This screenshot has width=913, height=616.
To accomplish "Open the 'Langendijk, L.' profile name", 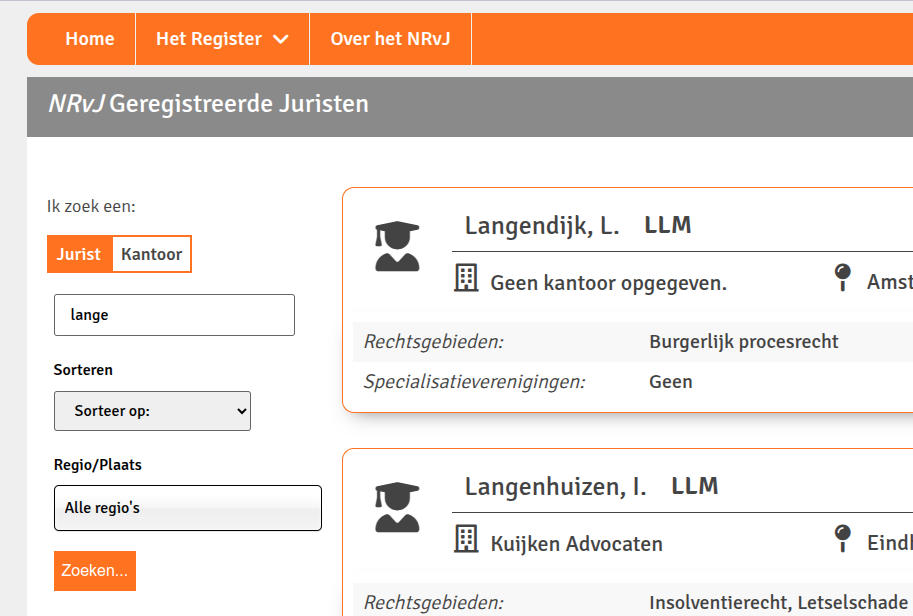I will pyautogui.click(x=542, y=226).
